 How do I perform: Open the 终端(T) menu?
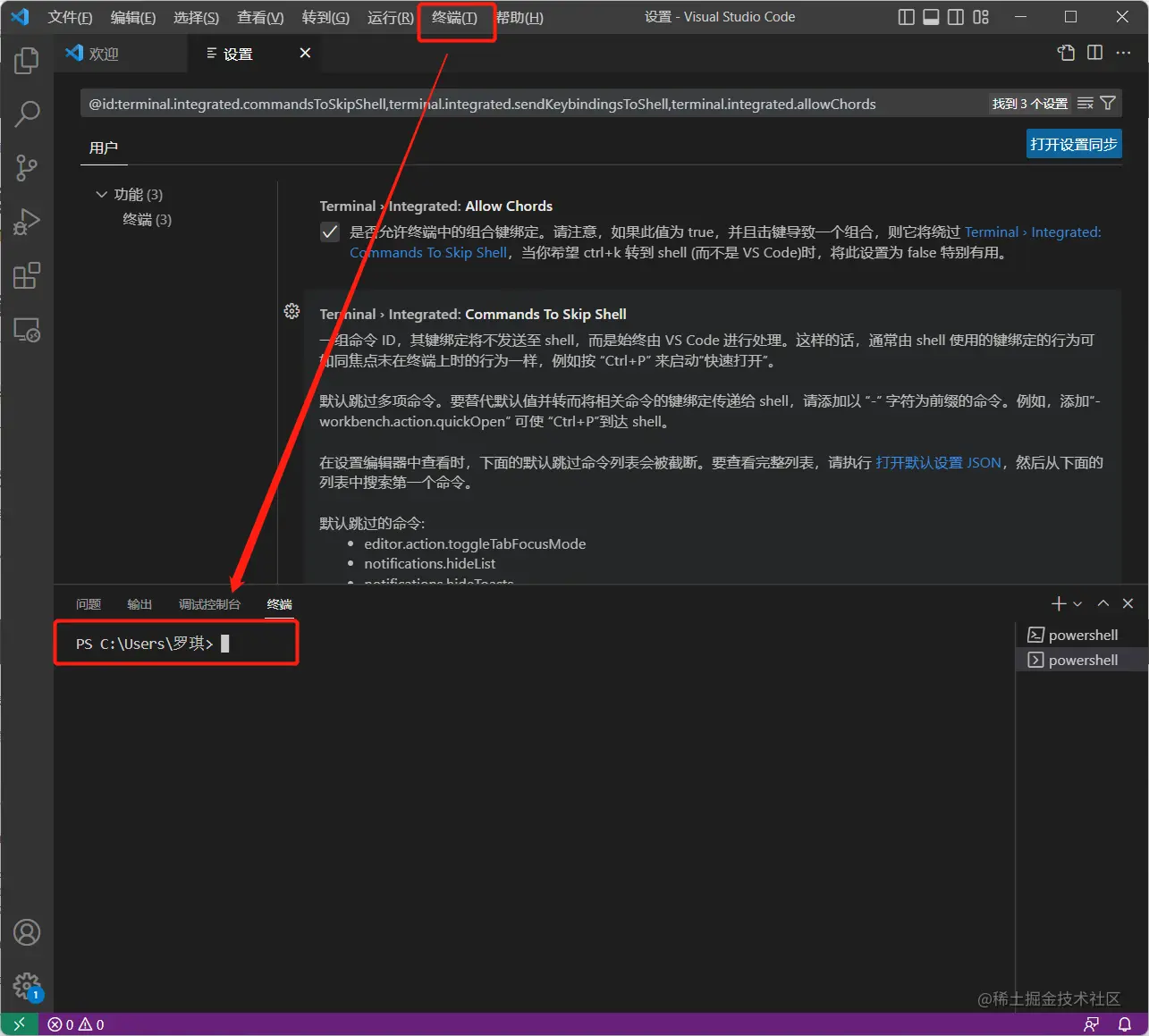point(455,18)
